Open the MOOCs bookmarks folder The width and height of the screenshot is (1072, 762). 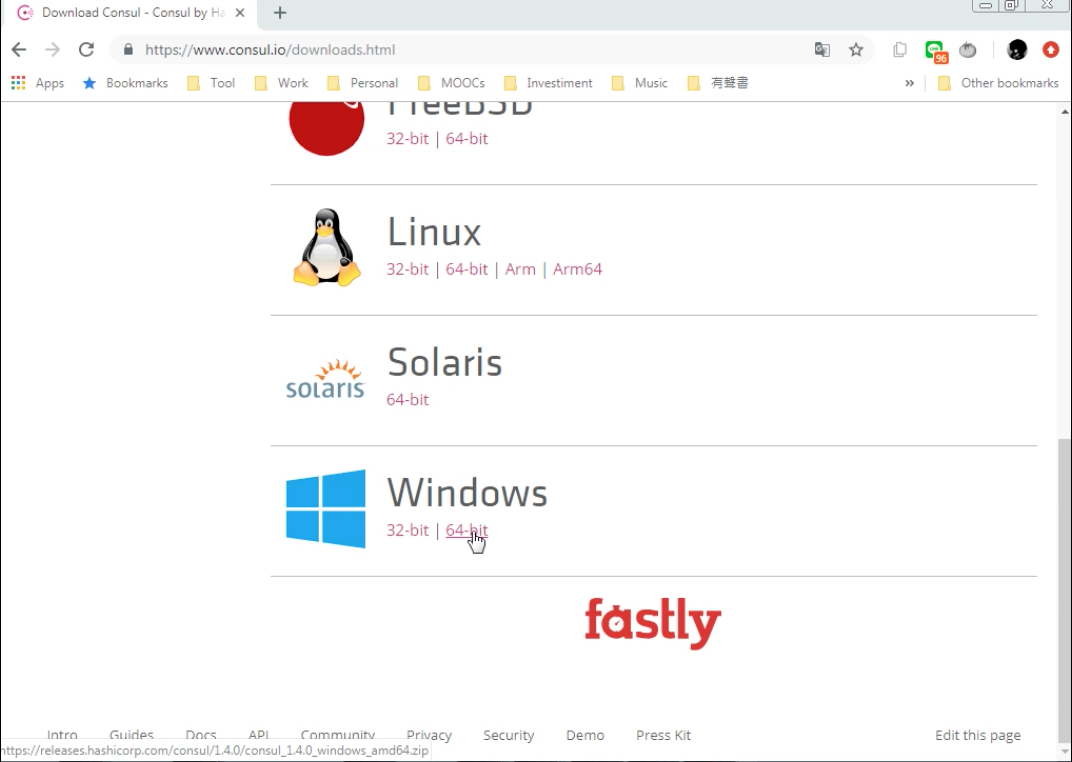451,83
